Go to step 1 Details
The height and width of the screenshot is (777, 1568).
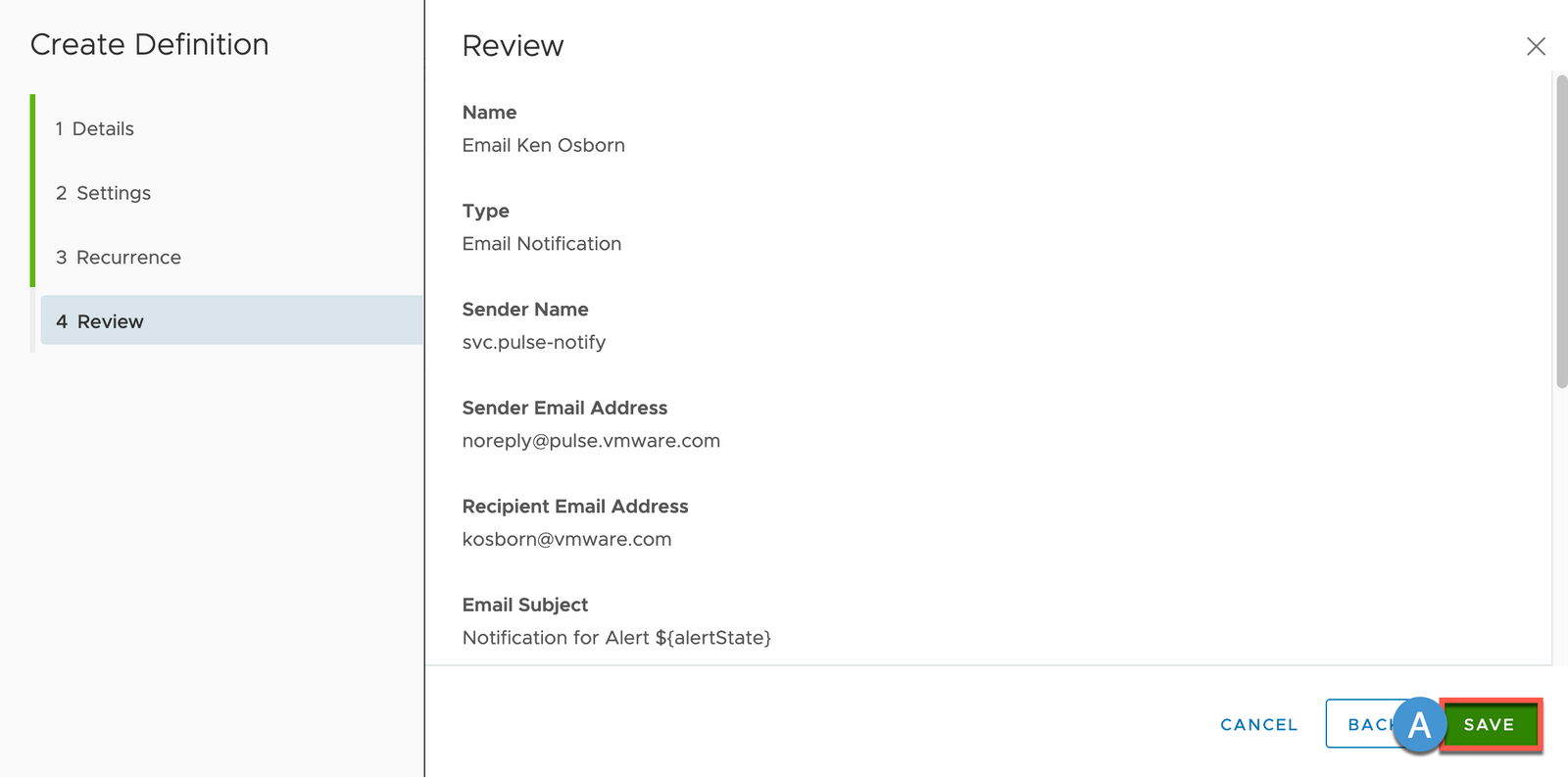tap(95, 128)
